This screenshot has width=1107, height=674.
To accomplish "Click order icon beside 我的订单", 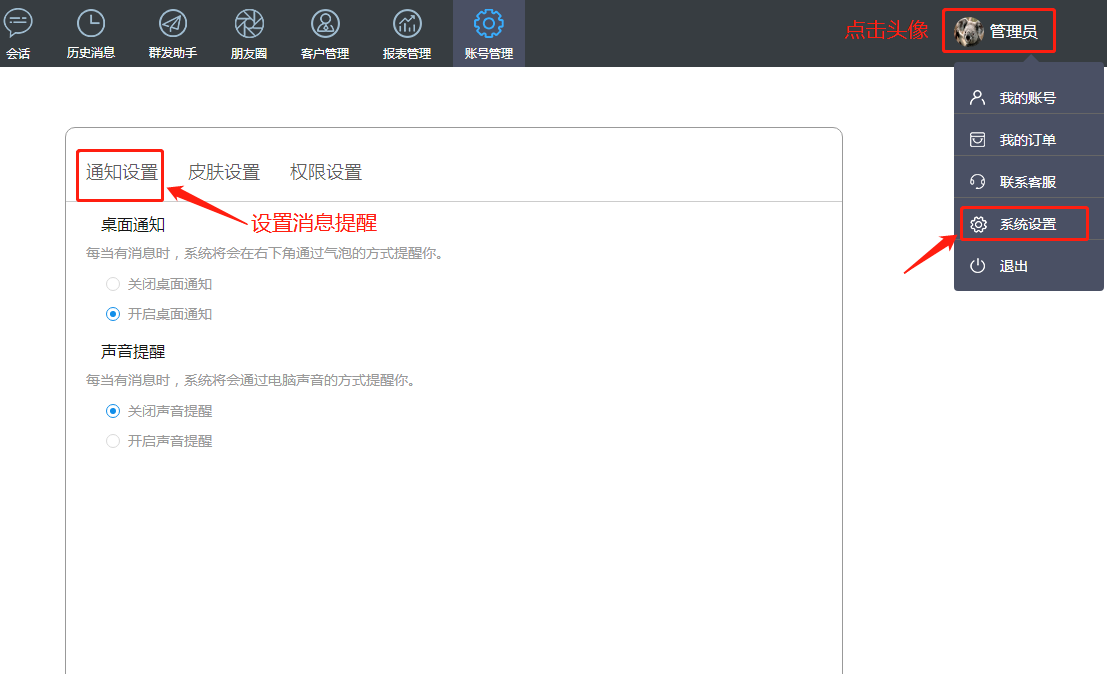I will point(977,140).
